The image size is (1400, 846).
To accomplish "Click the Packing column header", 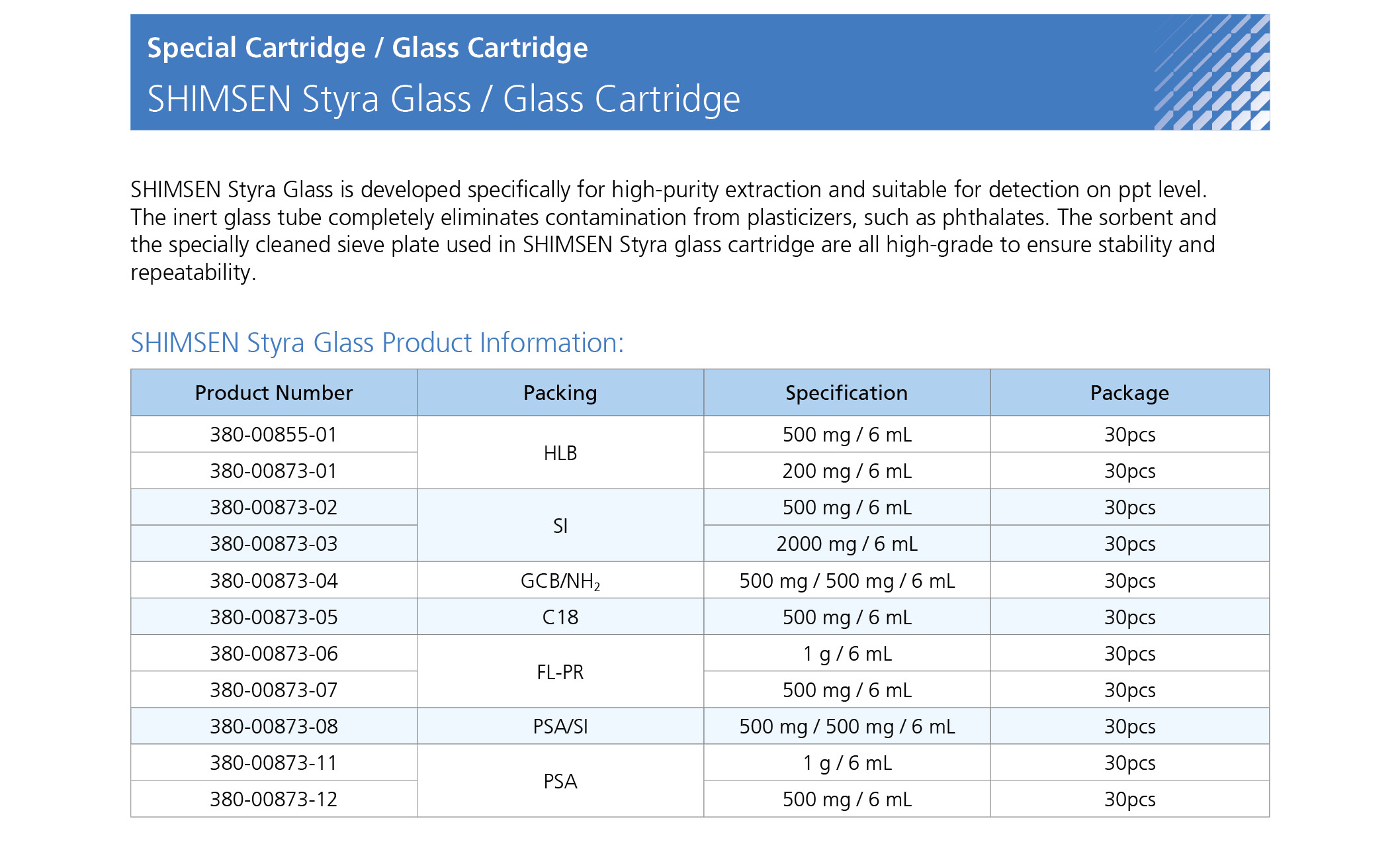I will tap(560, 393).
